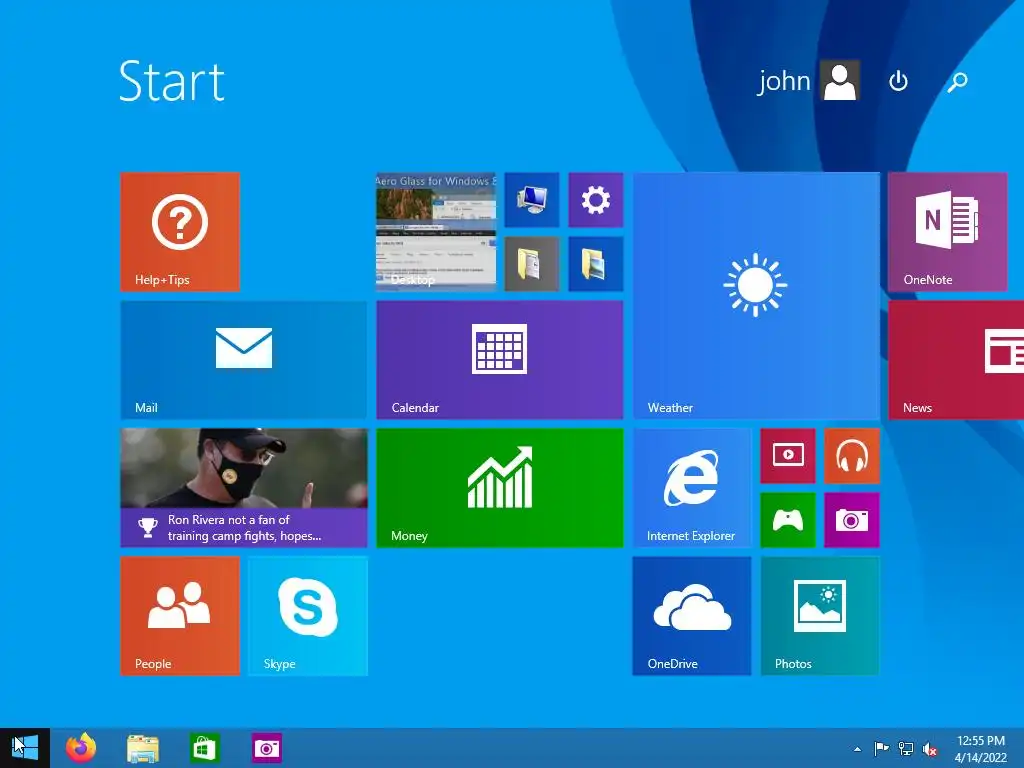Open the Xbox Games controller tile

coord(788,520)
